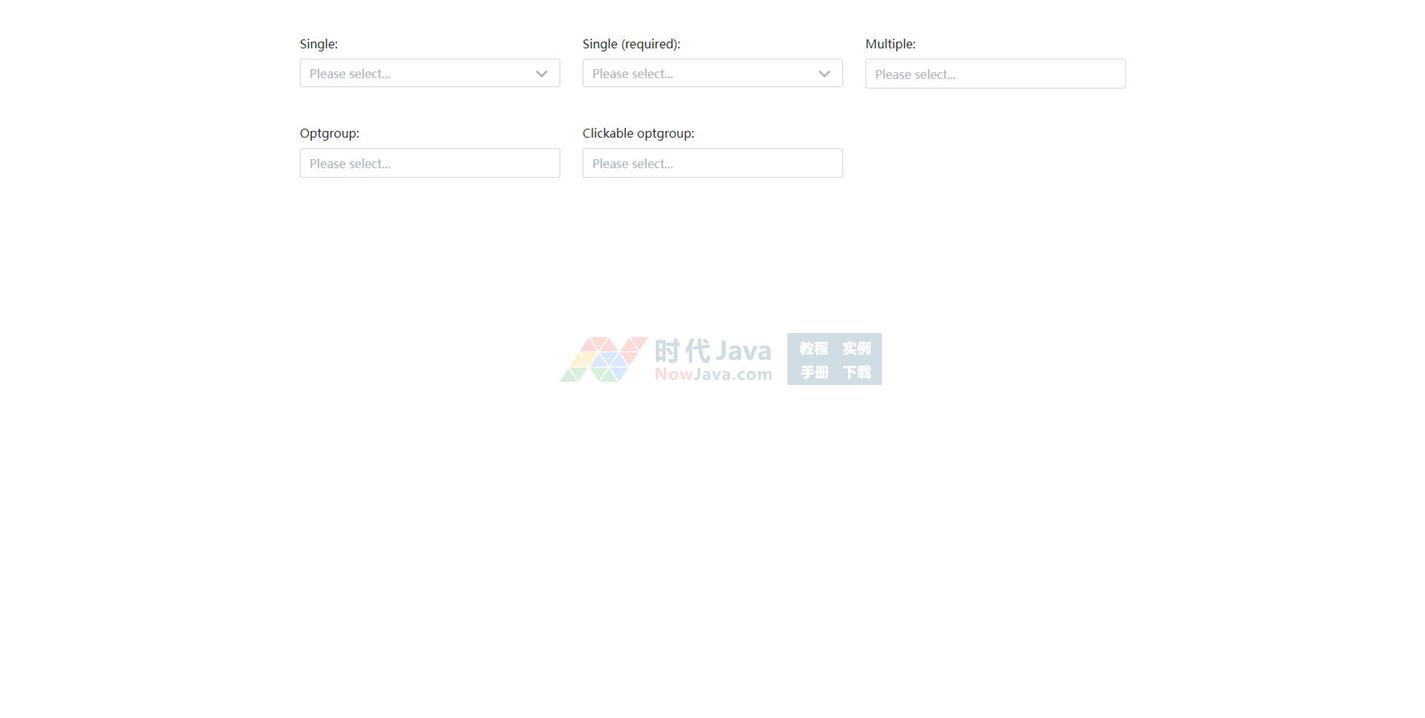Click the 'Single (required):' label
Screen dimensions: 1425x718
(631, 44)
